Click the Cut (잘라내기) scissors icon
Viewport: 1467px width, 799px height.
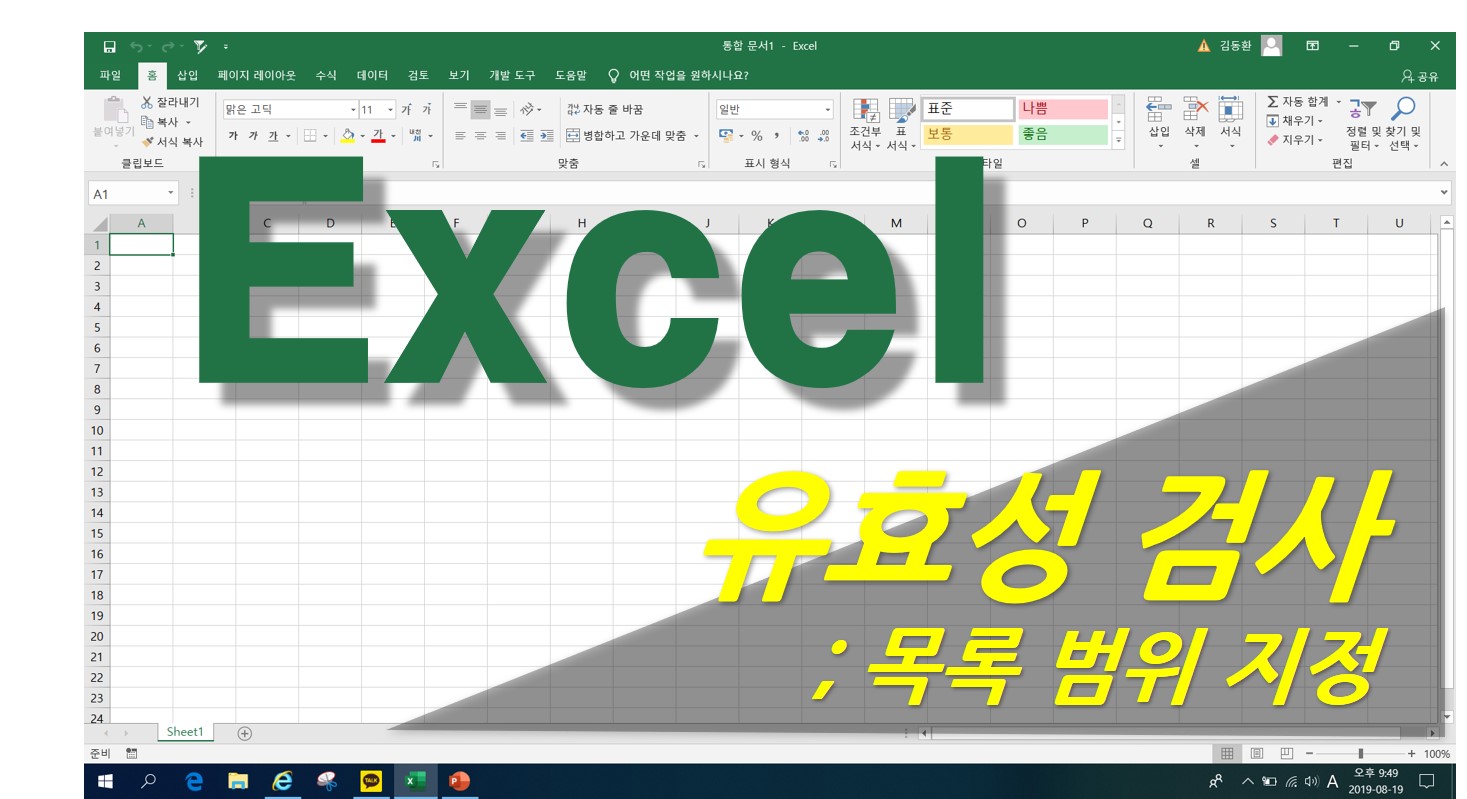(x=147, y=102)
